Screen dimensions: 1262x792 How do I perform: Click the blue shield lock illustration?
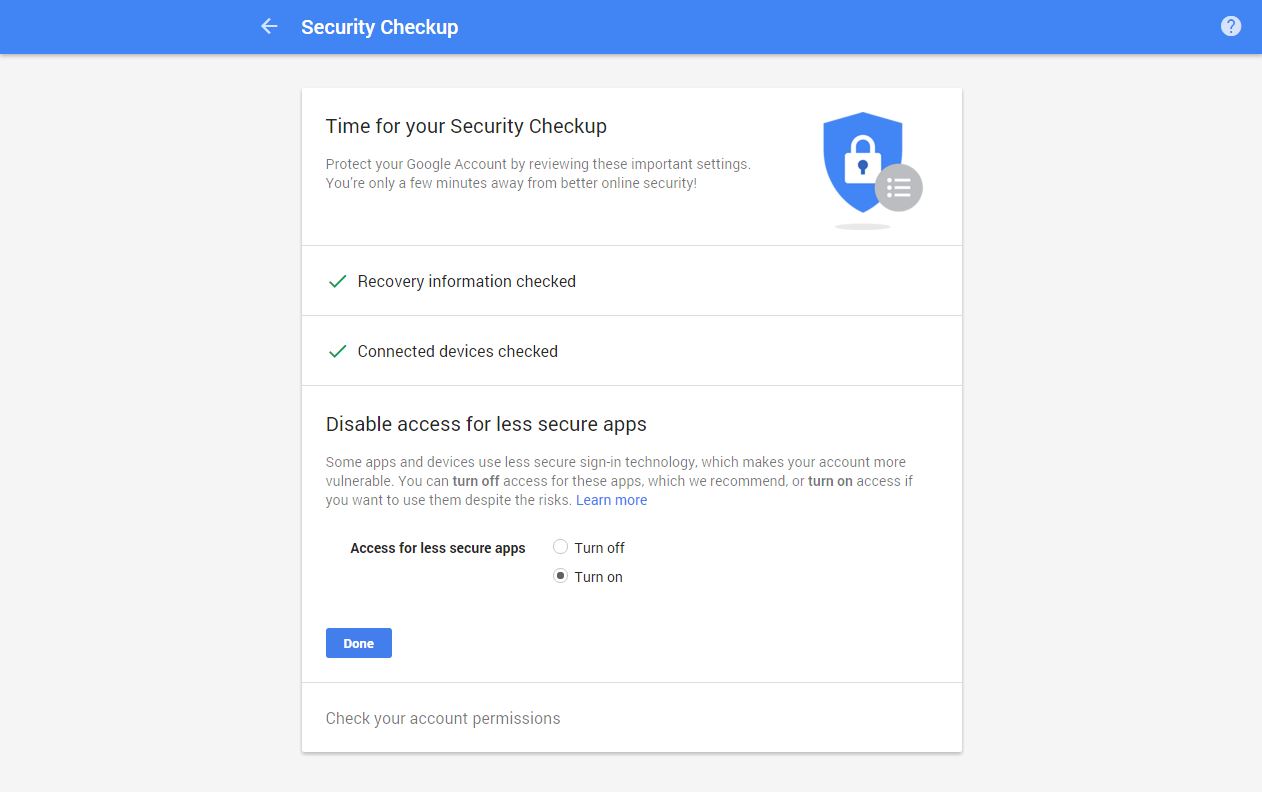(x=862, y=162)
